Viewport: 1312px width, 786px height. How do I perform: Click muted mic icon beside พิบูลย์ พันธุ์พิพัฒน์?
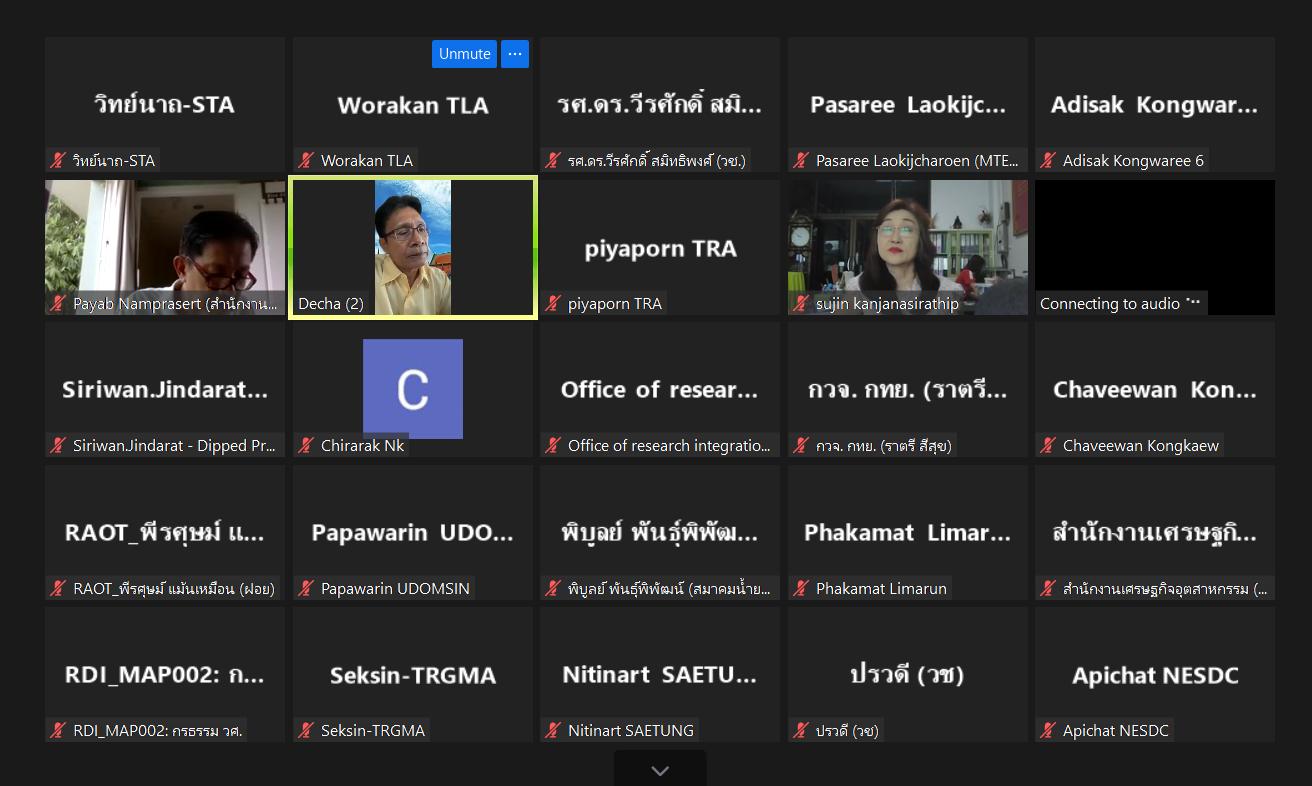point(554,589)
